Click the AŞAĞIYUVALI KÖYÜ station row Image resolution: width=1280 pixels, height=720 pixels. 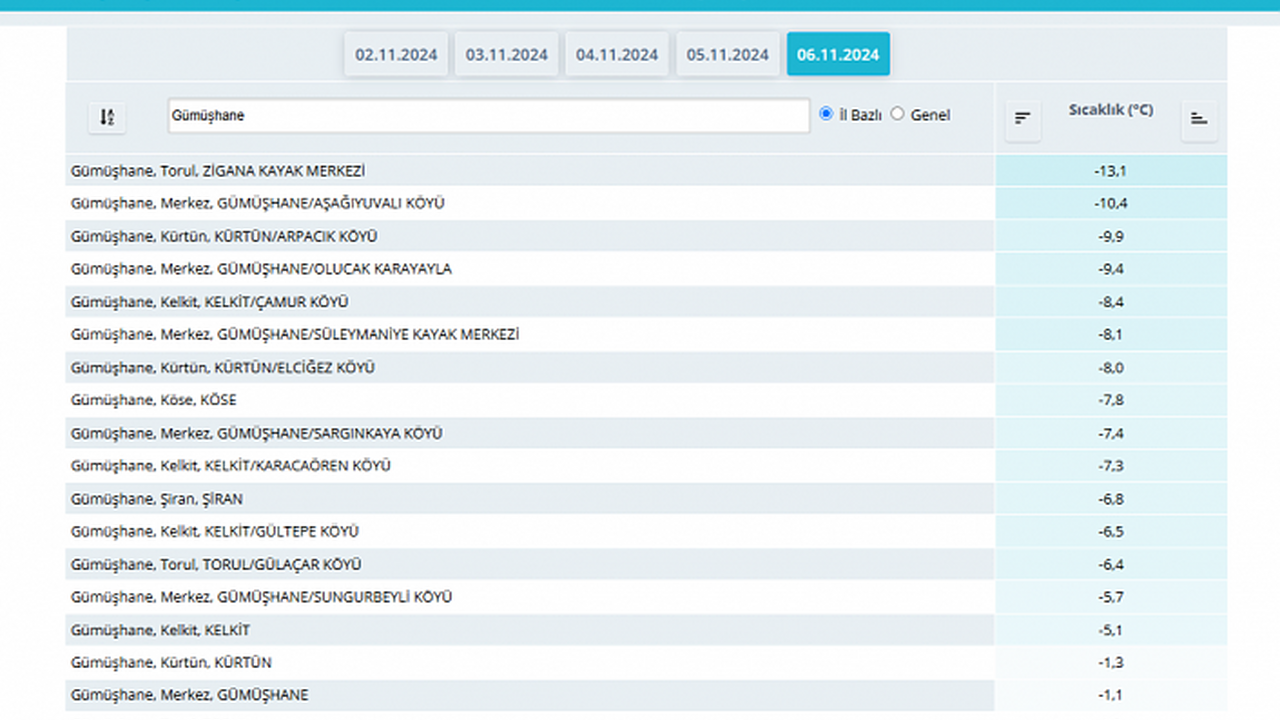point(257,204)
